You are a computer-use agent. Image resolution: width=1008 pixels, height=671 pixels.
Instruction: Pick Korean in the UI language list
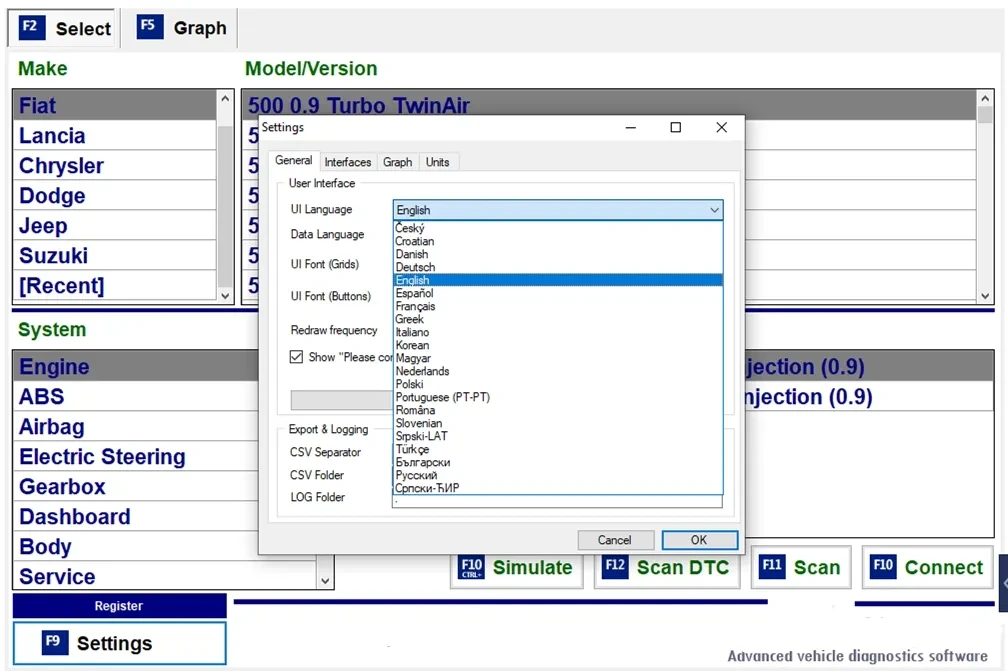click(x=557, y=345)
